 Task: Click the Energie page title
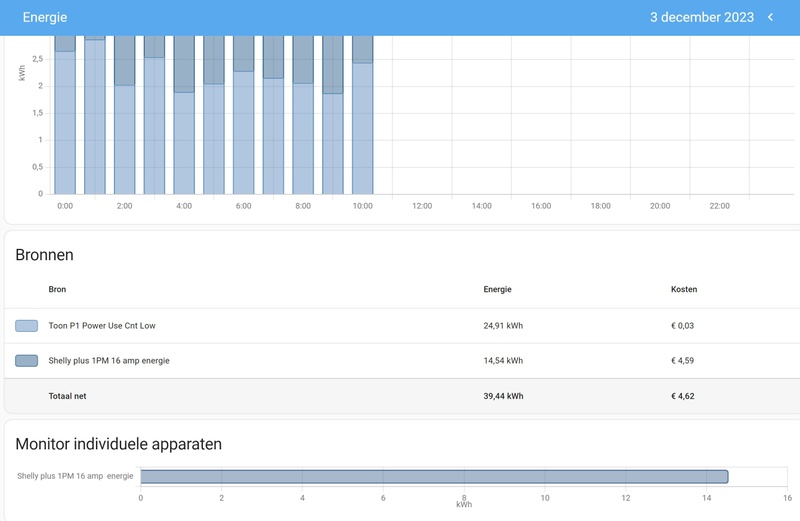pyautogui.click(x=45, y=17)
